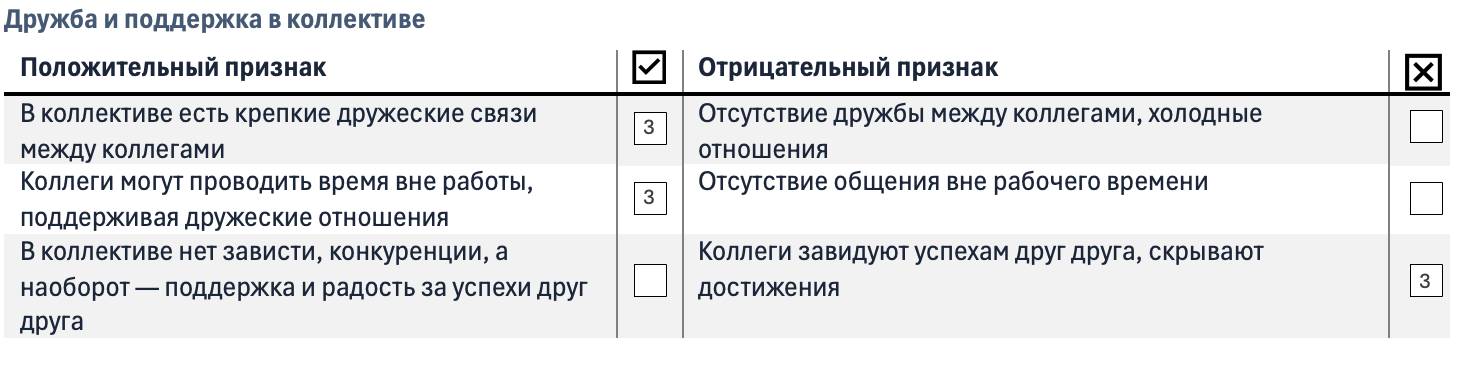
Task: Click the word 'отношения' under 'Отсутствие дружбы'
Action: coord(762,150)
